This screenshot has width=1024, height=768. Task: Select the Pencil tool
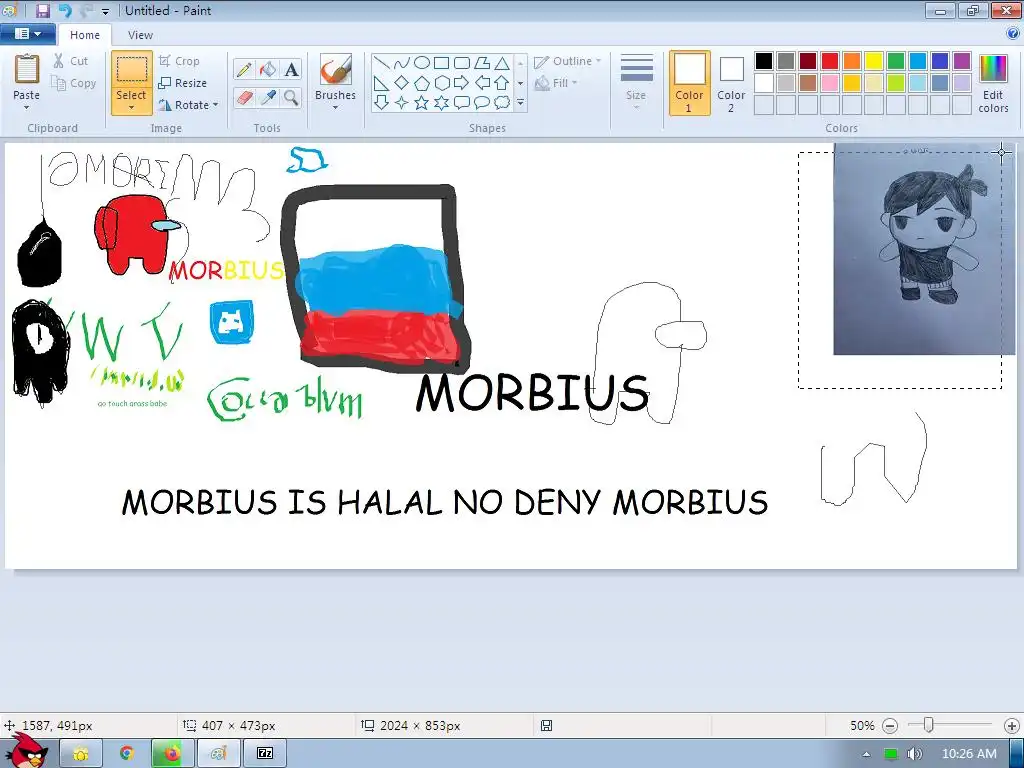(x=244, y=69)
